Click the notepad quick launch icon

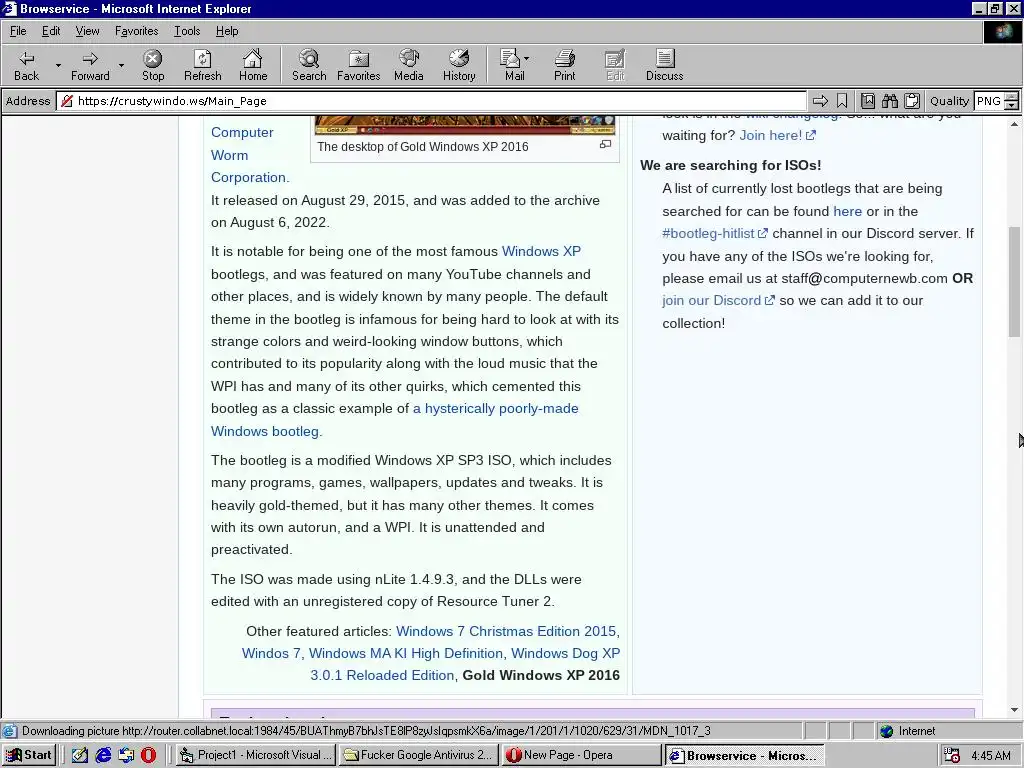[80, 755]
